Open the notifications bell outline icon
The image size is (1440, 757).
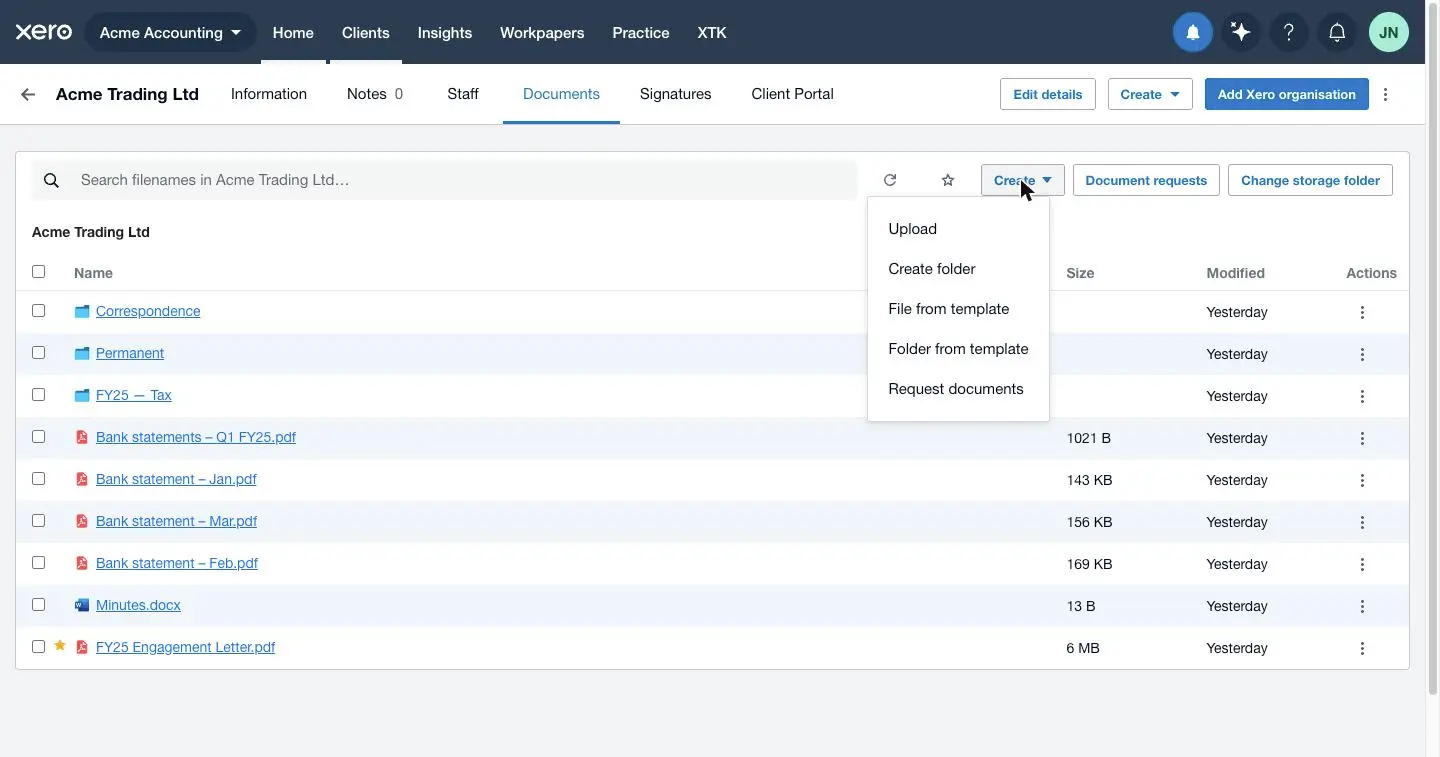tap(1337, 33)
